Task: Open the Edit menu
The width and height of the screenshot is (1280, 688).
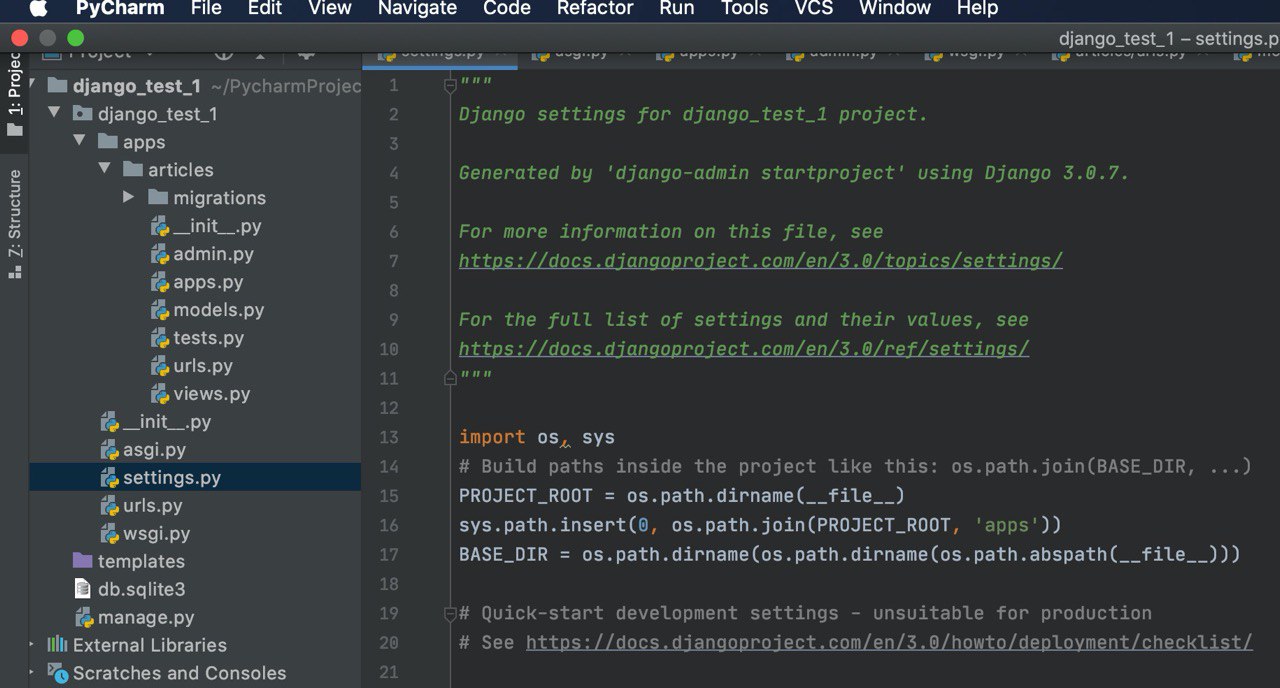Action: pos(265,9)
